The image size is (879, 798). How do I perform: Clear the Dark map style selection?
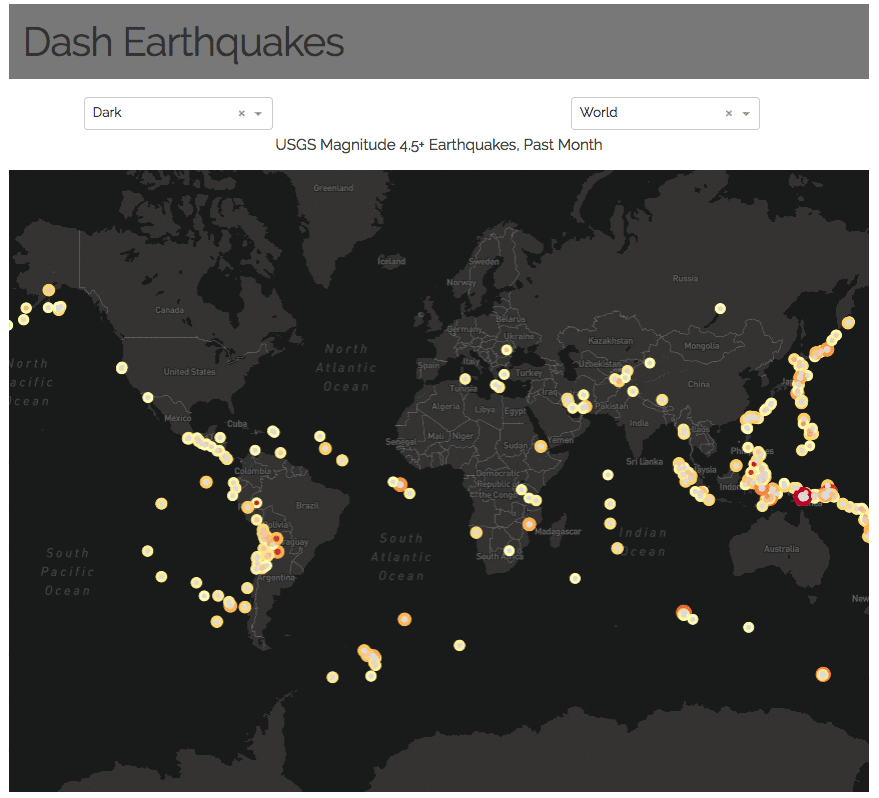pyautogui.click(x=242, y=113)
